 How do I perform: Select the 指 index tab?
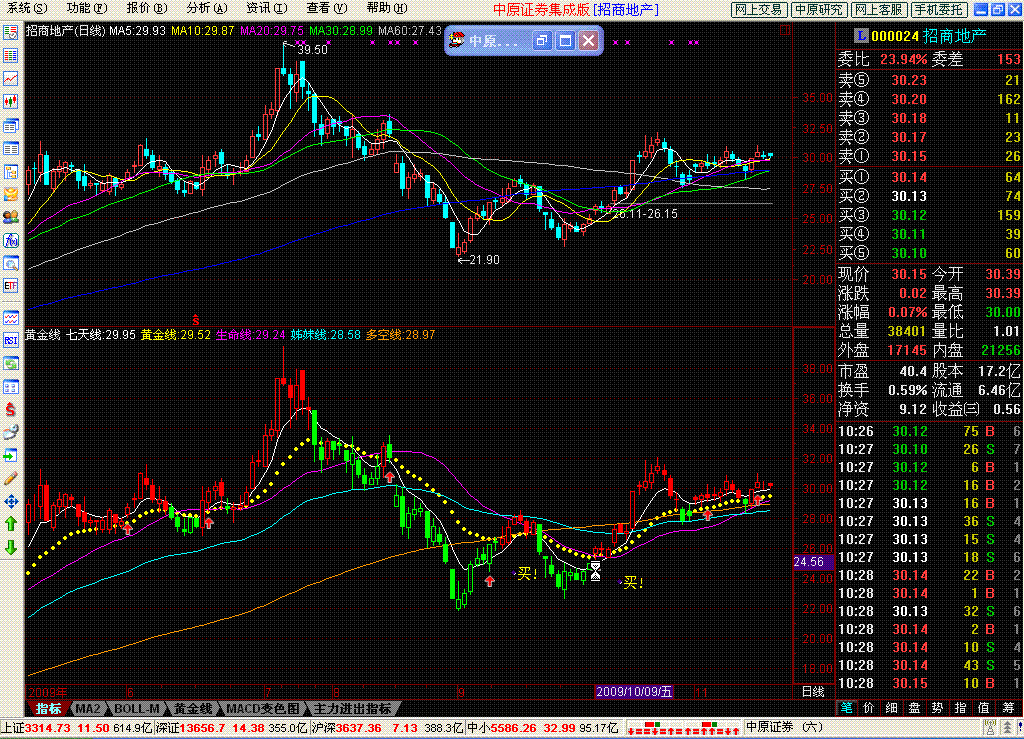click(x=961, y=708)
